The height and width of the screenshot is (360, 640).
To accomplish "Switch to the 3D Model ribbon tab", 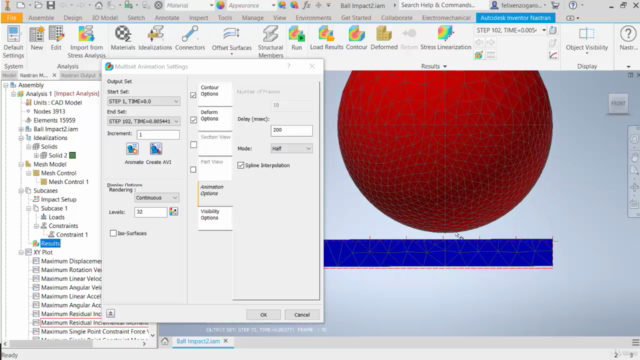I will coord(104,18).
